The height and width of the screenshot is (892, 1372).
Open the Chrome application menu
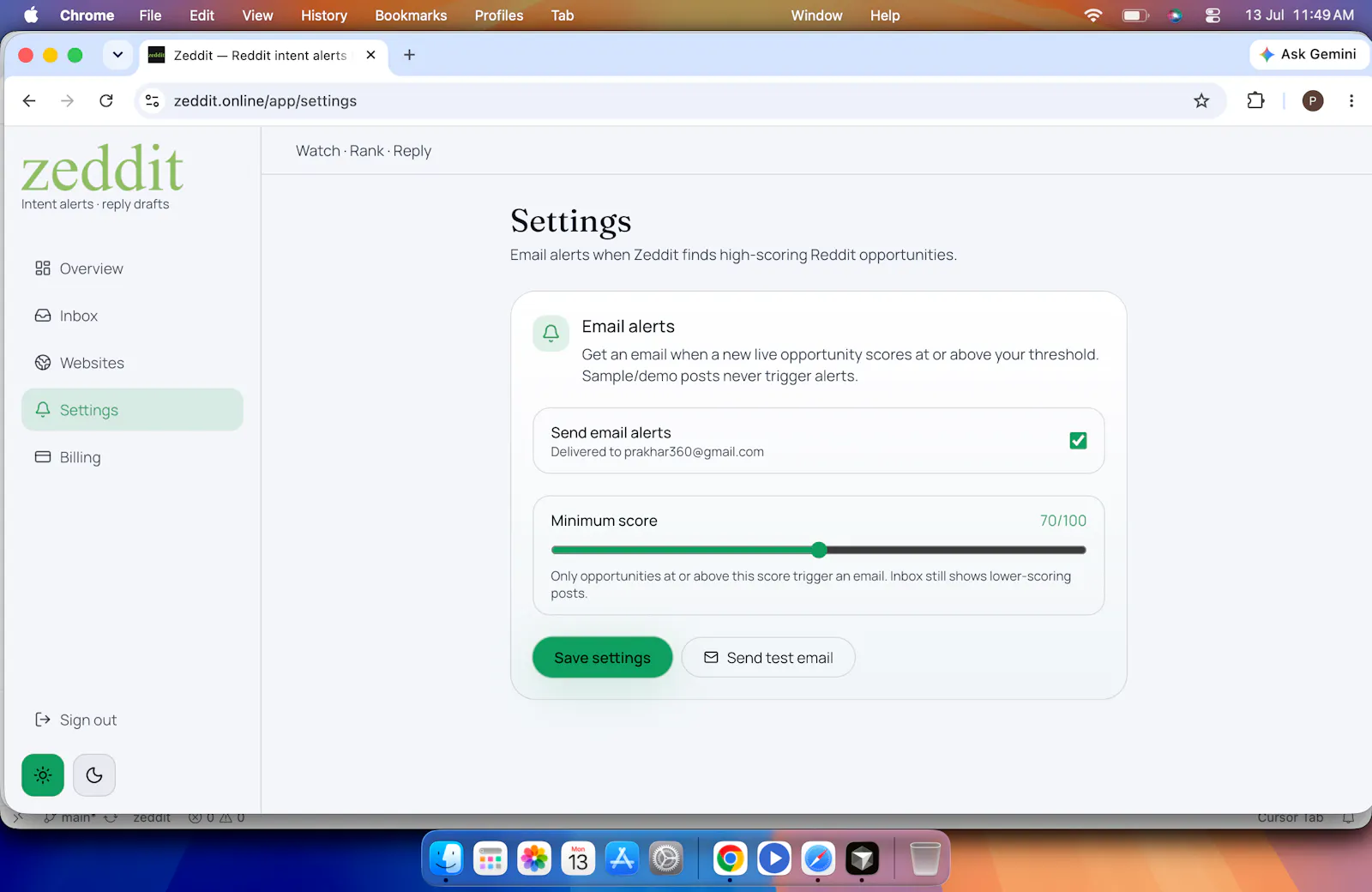click(x=87, y=15)
